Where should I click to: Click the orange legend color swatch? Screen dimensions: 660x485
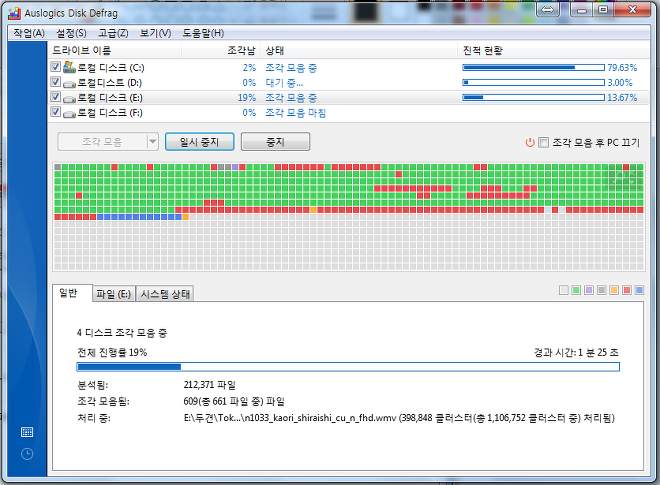tap(614, 290)
